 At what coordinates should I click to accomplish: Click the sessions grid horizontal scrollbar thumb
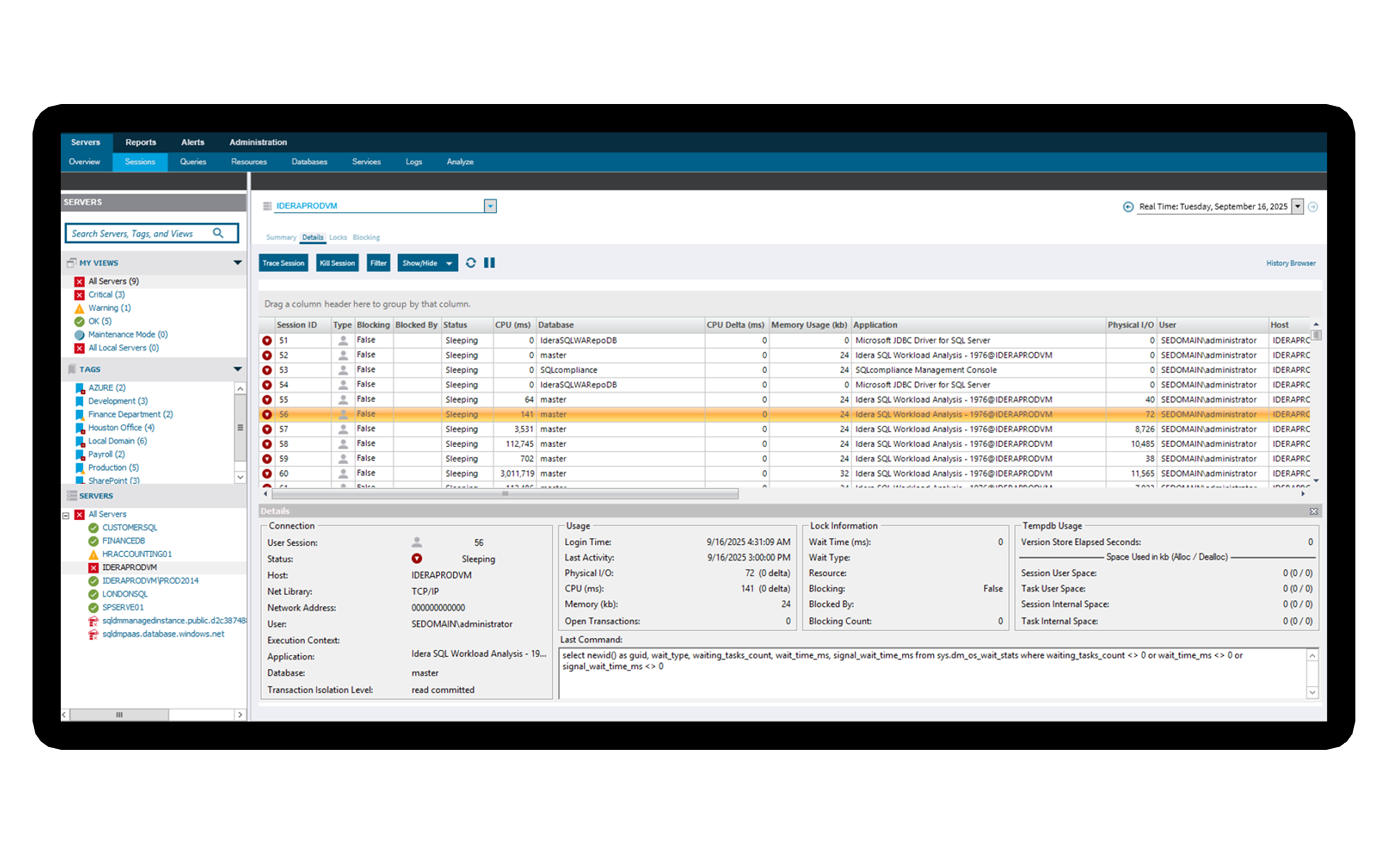[505, 493]
